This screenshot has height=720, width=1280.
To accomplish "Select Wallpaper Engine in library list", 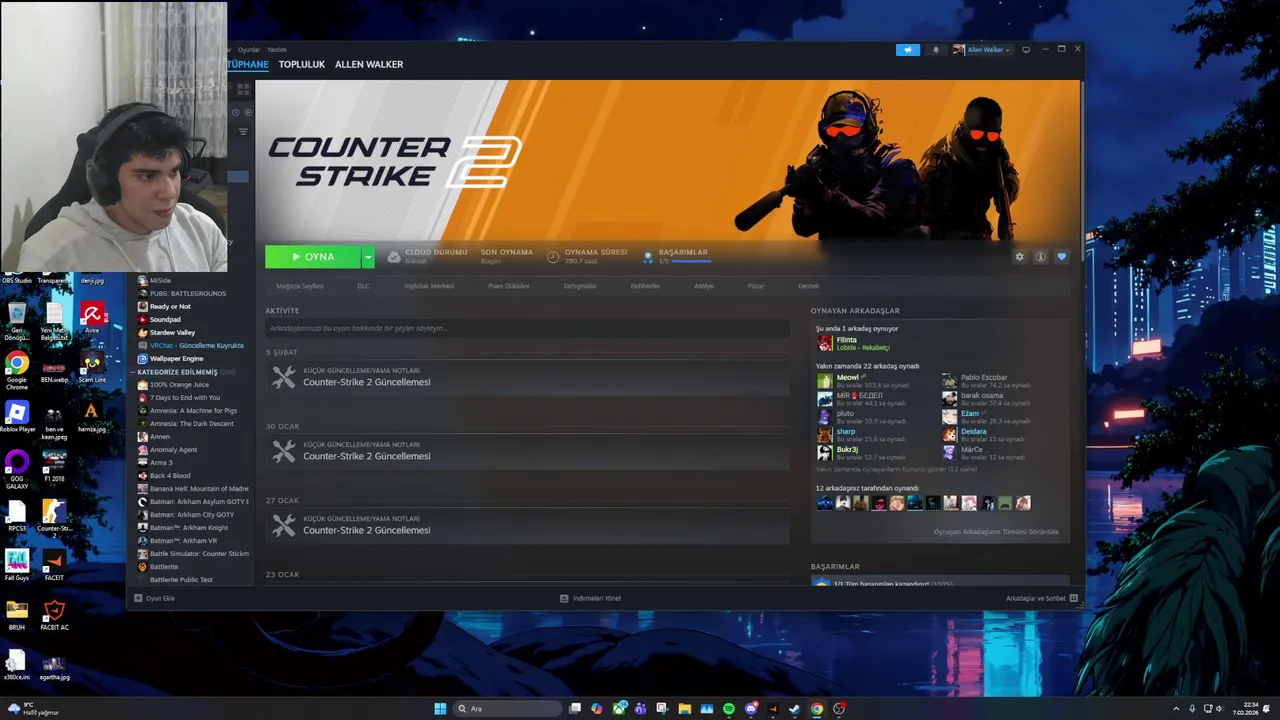I will (x=177, y=359).
